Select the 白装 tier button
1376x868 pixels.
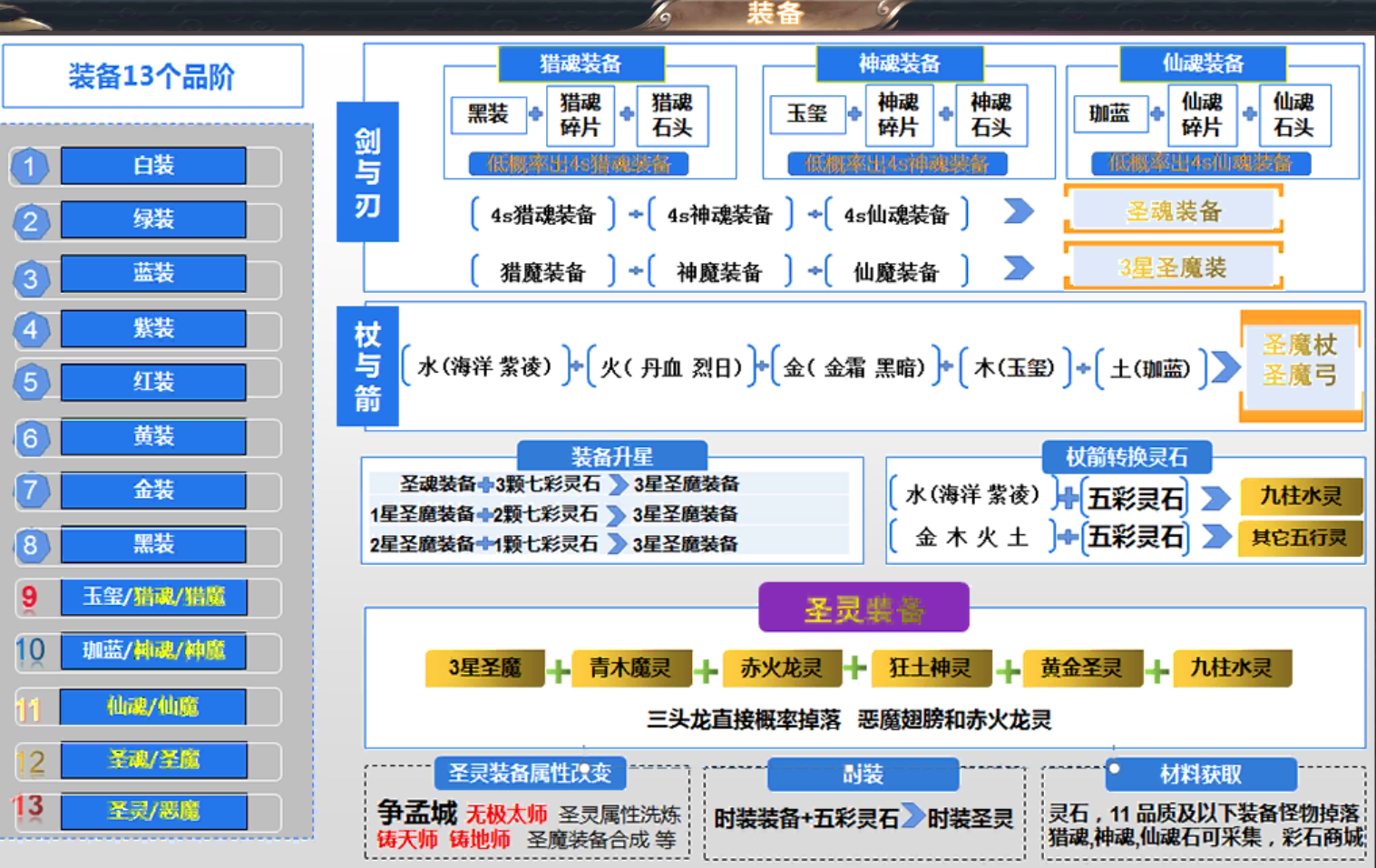pyautogui.click(x=153, y=166)
